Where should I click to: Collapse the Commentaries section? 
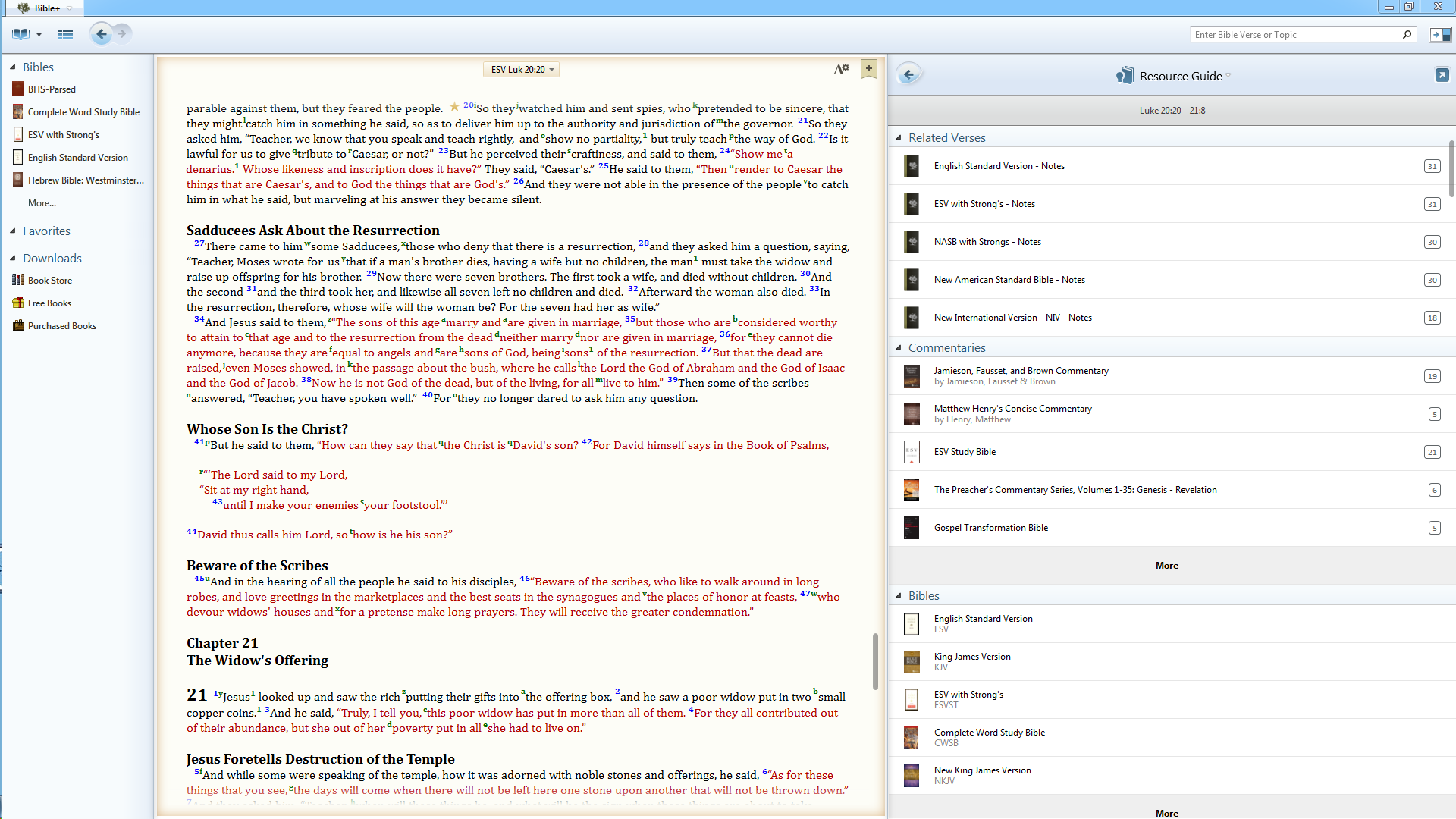[899, 348]
